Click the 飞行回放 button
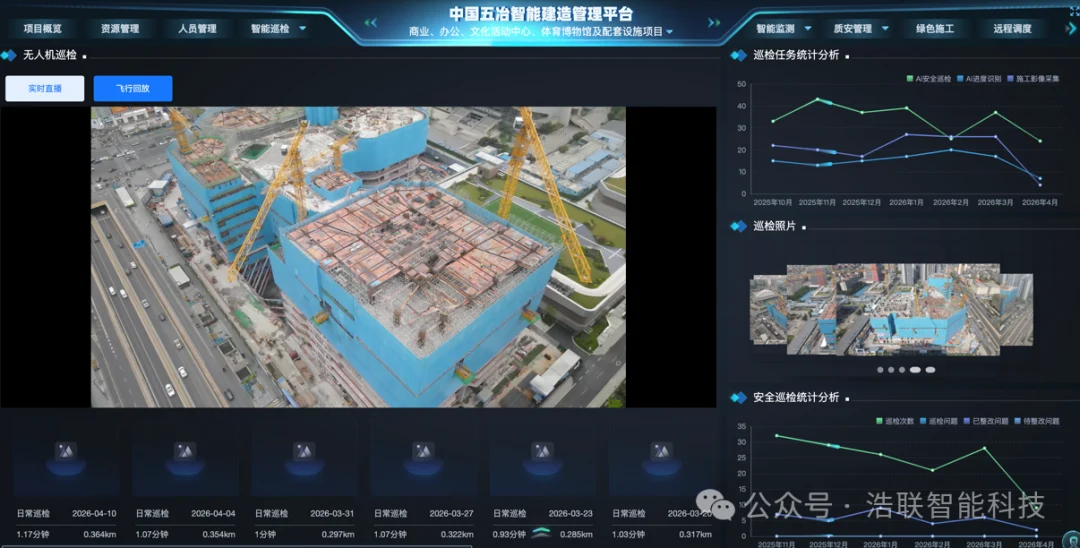 (133, 88)
